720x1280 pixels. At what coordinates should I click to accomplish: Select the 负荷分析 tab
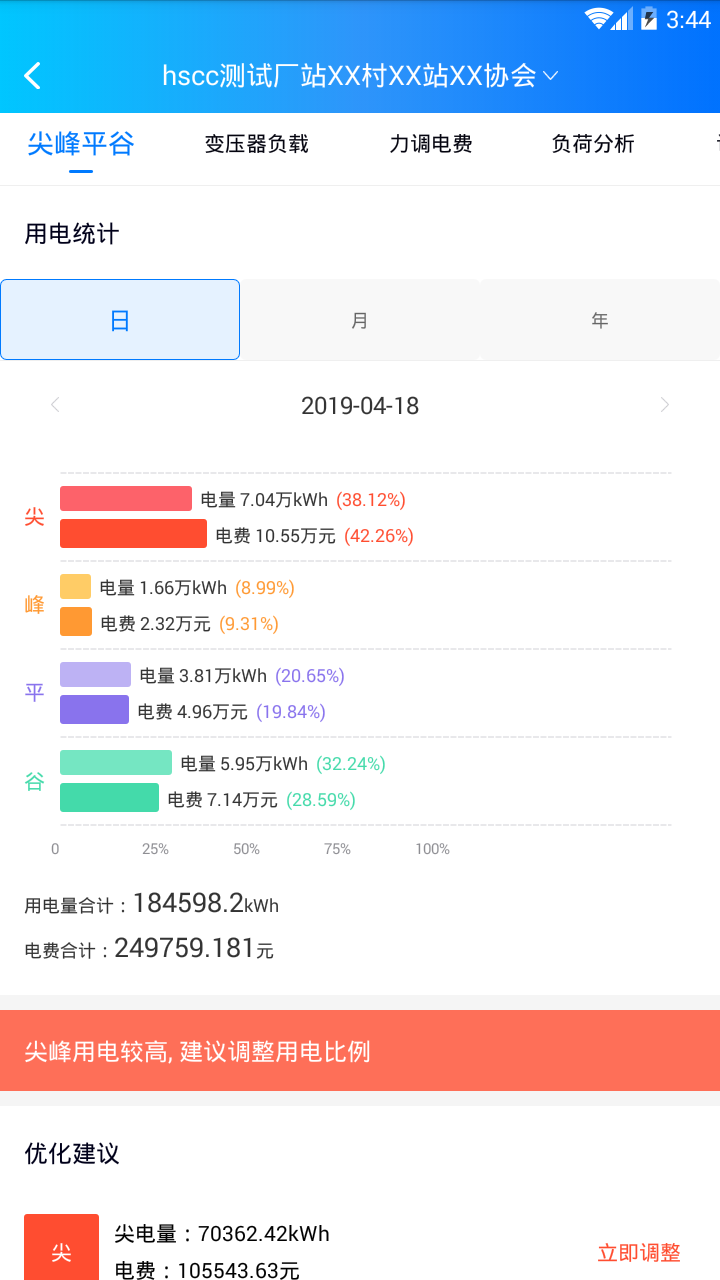tap(593, 144)
